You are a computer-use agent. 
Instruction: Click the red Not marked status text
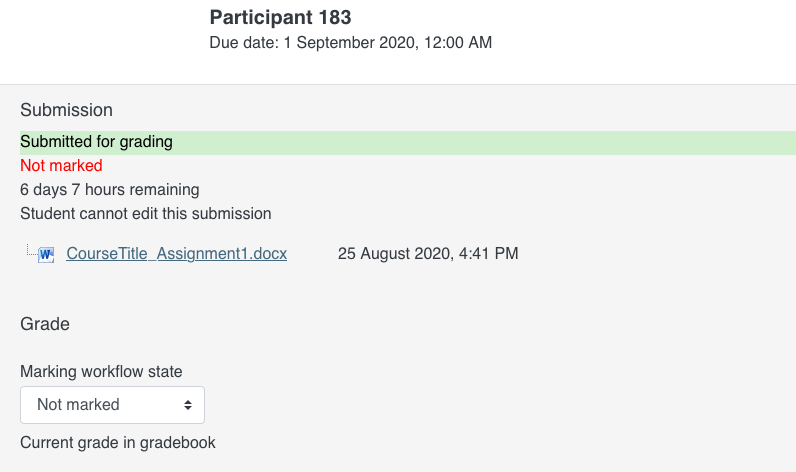61,166
